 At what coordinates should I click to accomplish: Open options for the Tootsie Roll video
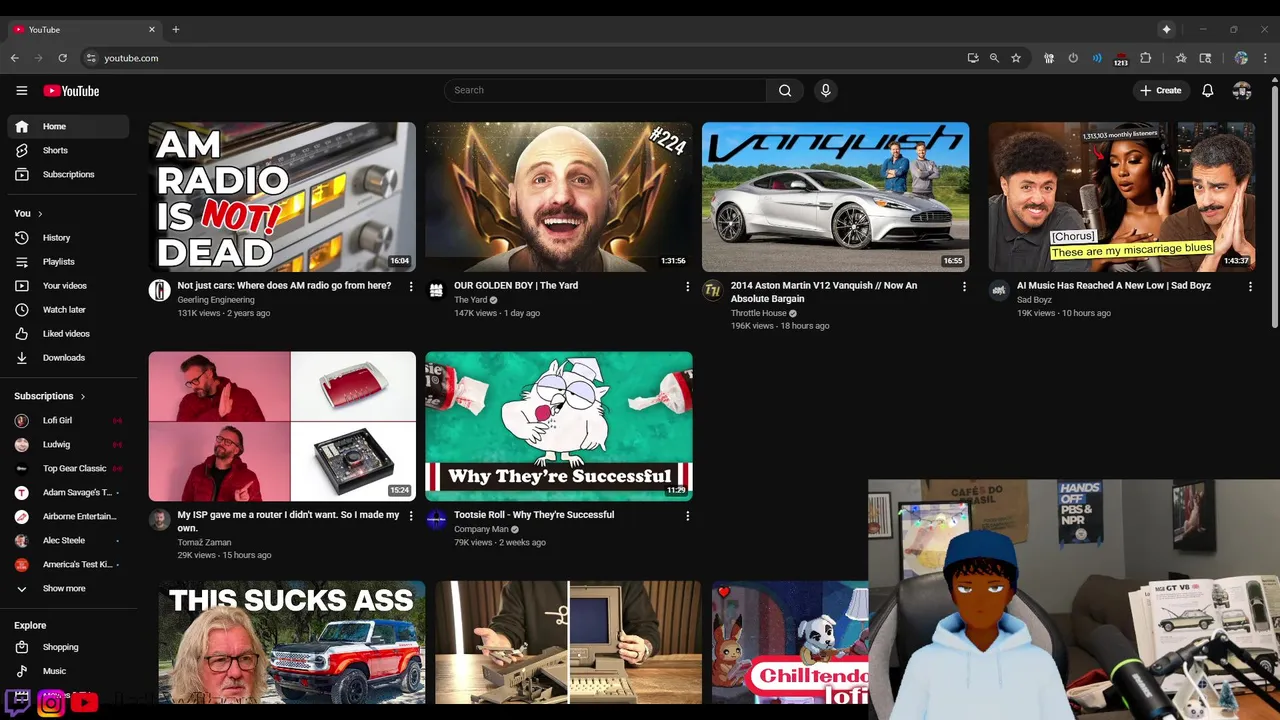pyautogui.click(x=687, y=516)
